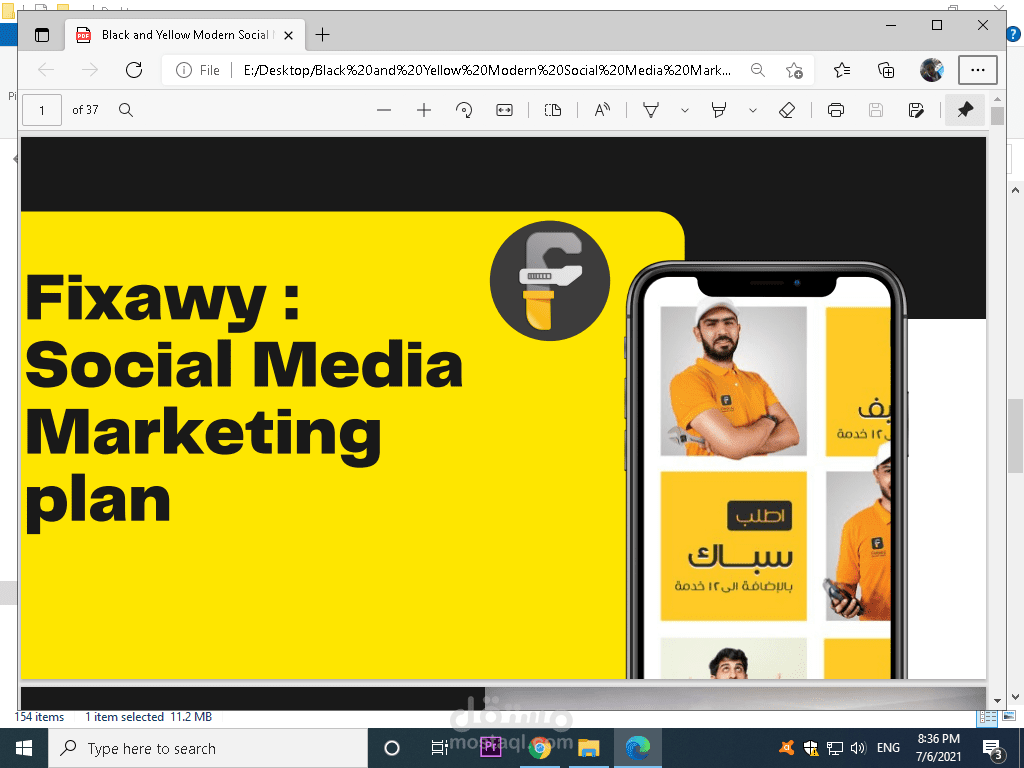
Task: Open the Windows Start menu
Action: click(x=24, y=748)
